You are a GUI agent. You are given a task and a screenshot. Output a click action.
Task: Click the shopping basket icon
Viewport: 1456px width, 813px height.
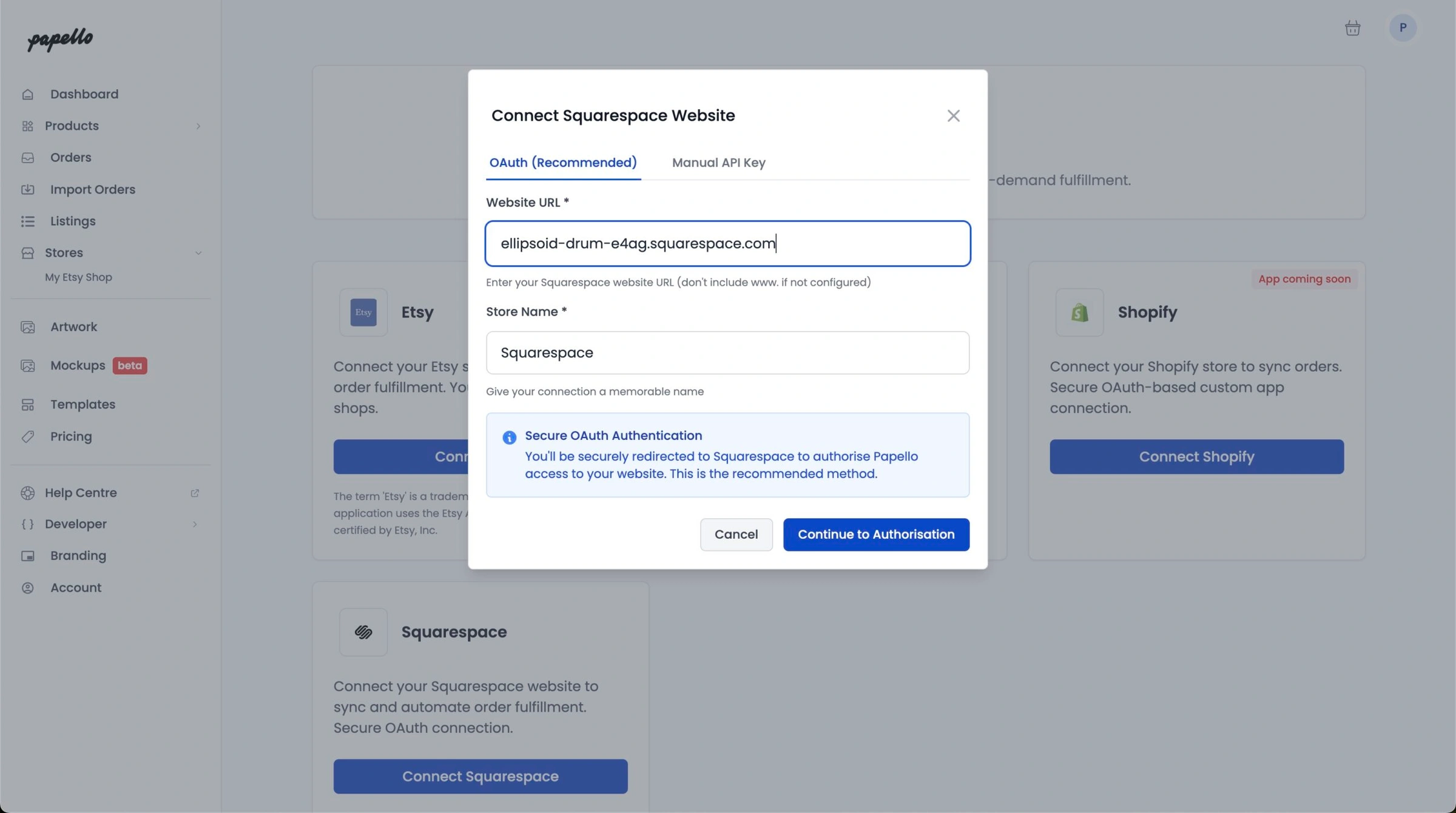(1352, 28)
